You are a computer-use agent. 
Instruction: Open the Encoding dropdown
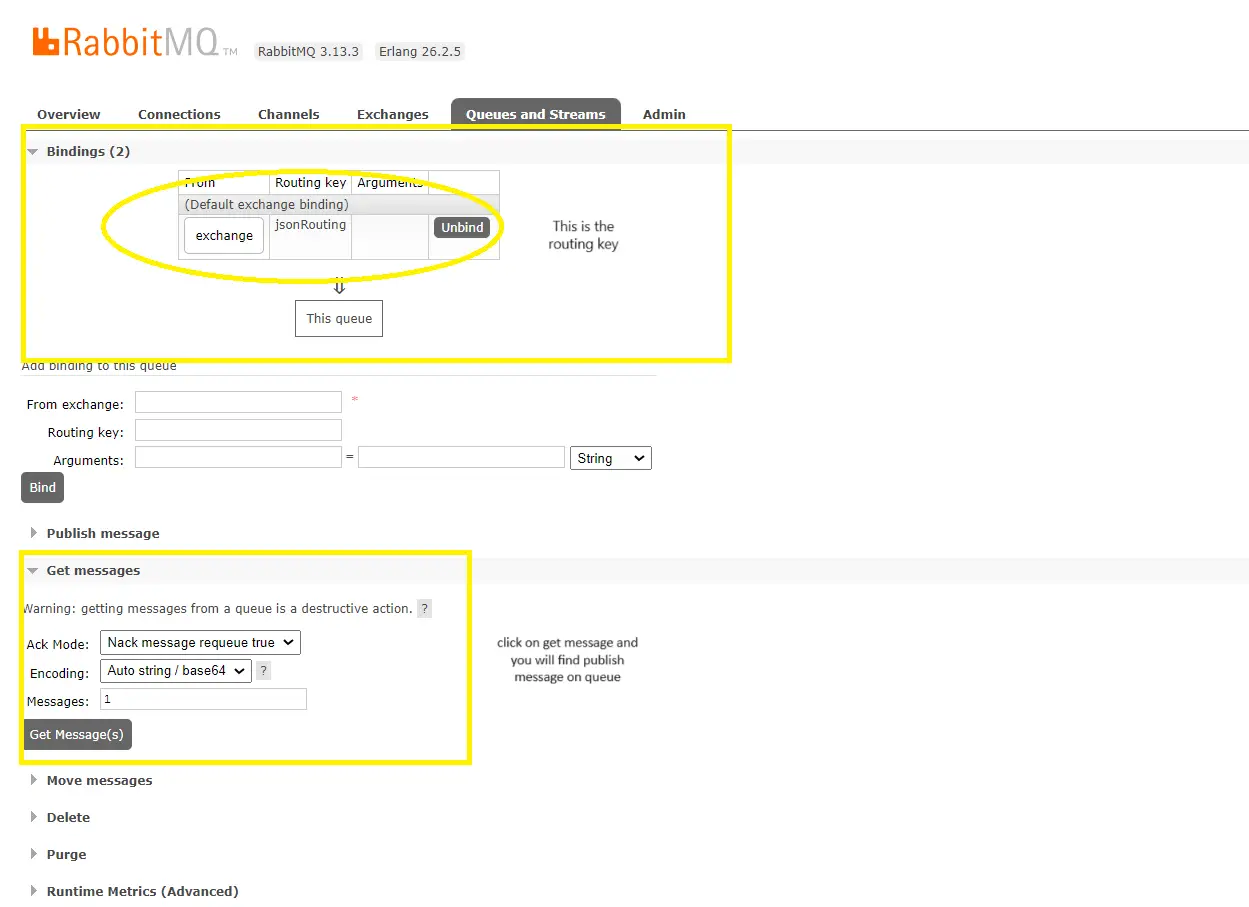click(x=176, y=671)
